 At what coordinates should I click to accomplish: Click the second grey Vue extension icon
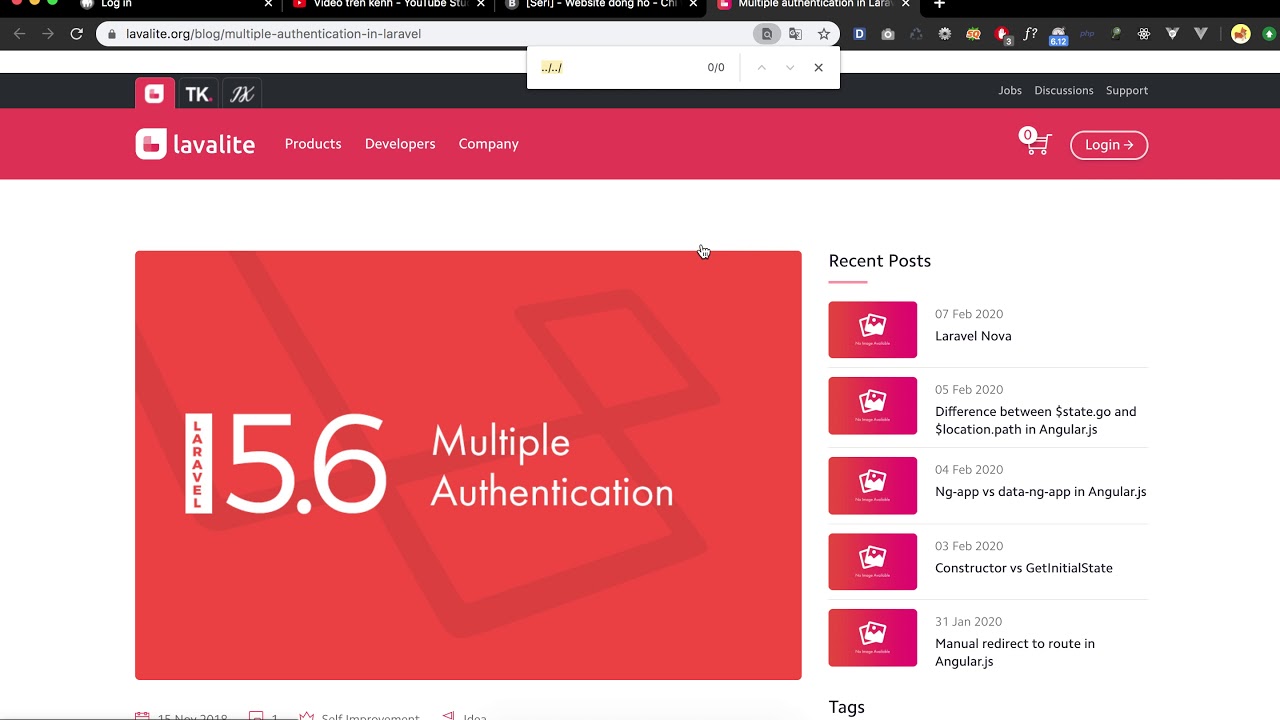(x=1201, y=34)
